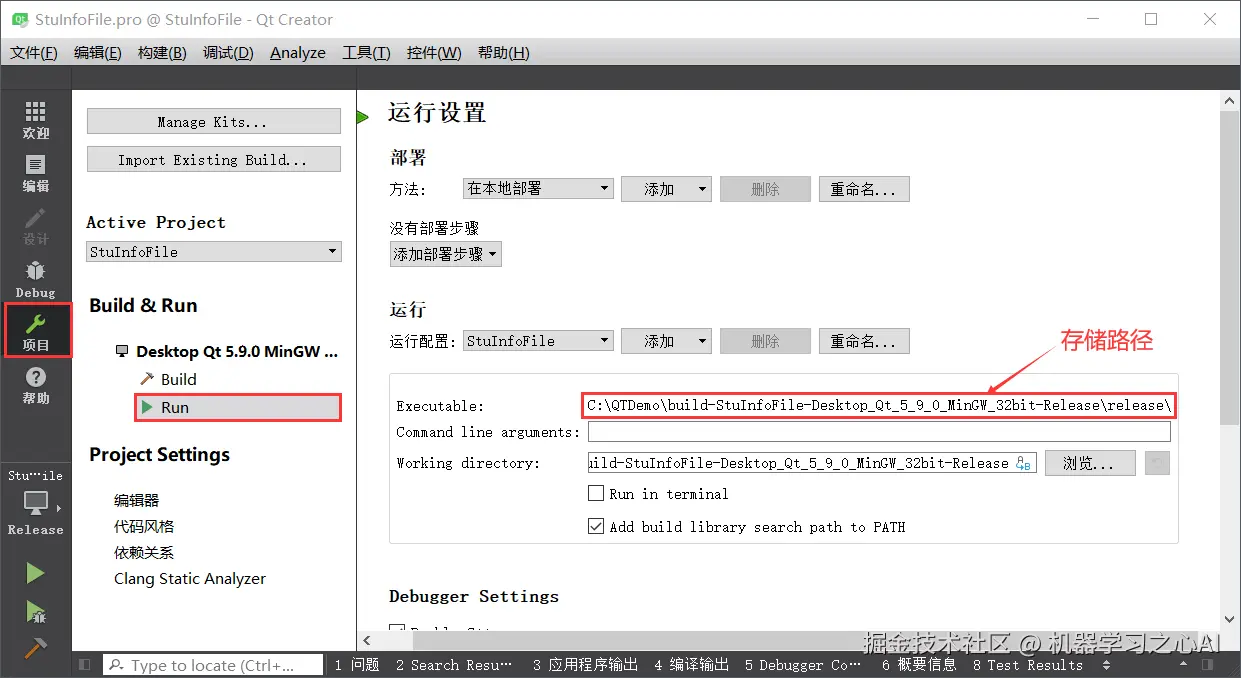Viewport: 1241px width, 678px height.
Task: Click the Qt Creator logo in title bar
Action: [19, 19]
